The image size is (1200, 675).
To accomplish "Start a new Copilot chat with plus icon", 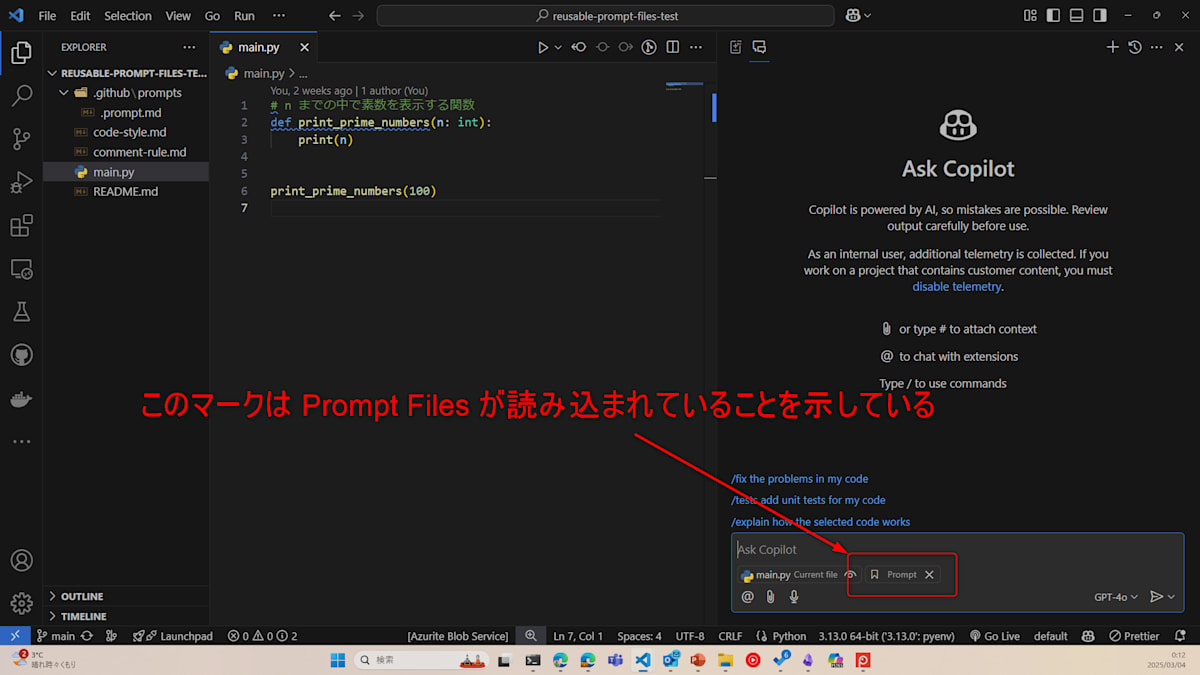I will pyautogui.click(x=1112, y=47).
